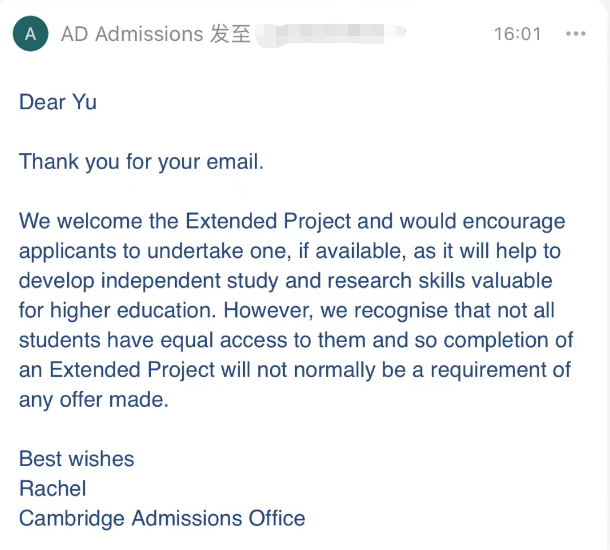Click the Cambridge Admissions Office signature
The width and height of the screenshot is (610, 550).
(x=162, y=518)
